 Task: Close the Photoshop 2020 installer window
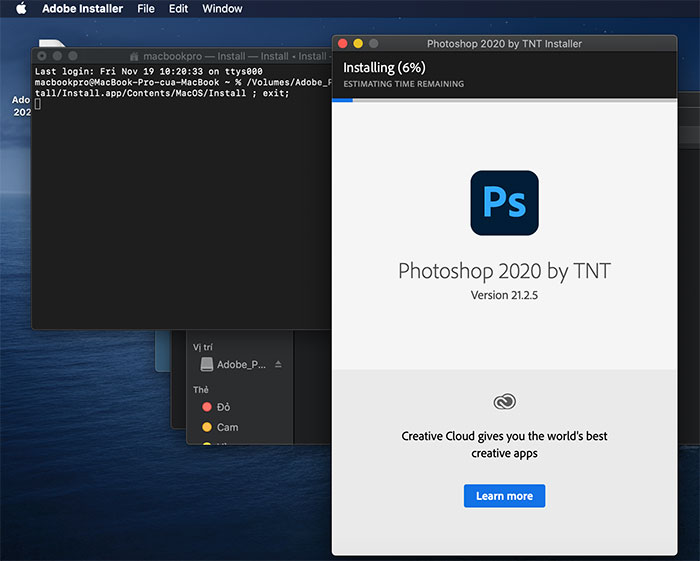(342, 44)
